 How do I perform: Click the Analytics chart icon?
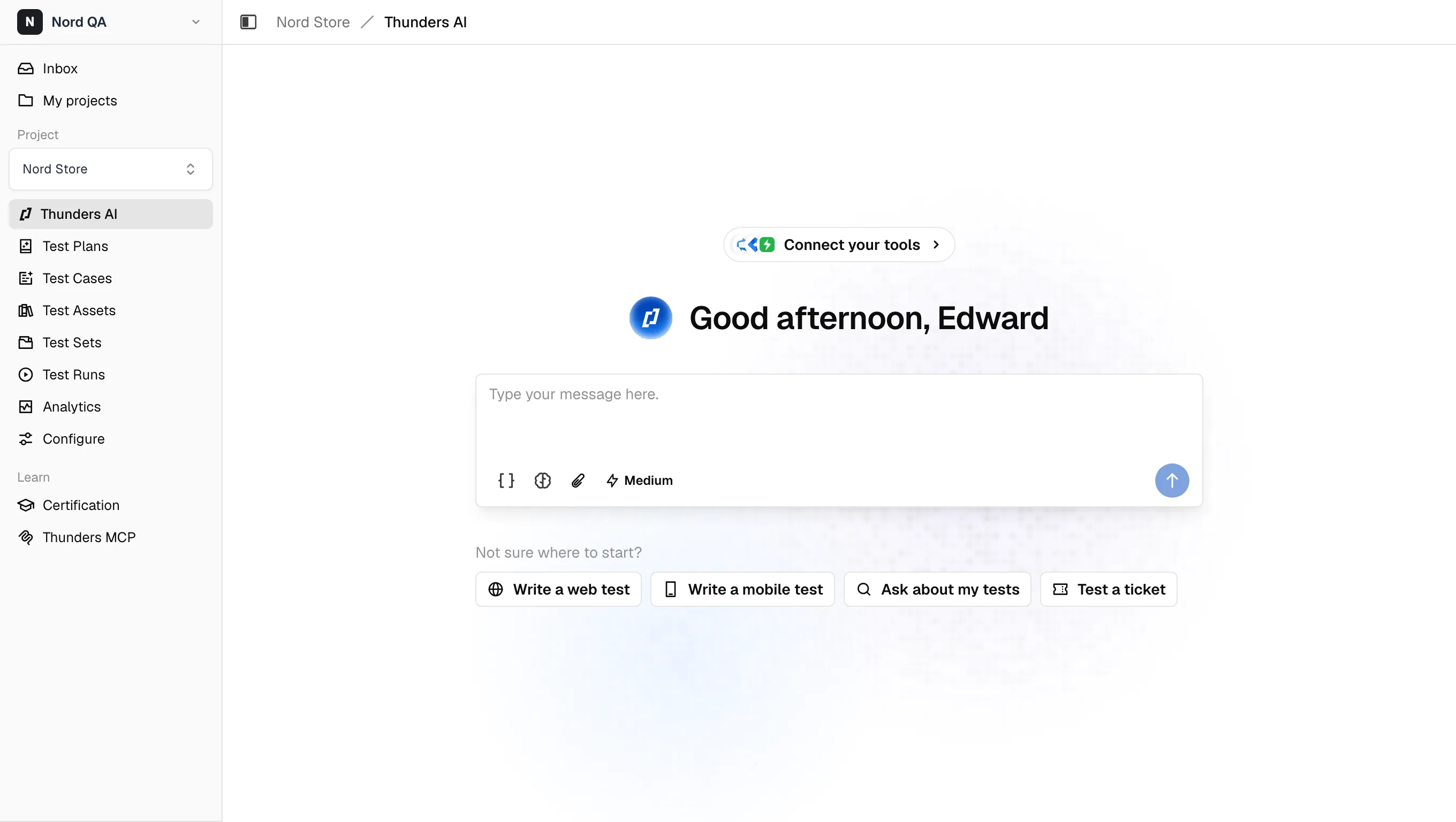pos(26,407)
